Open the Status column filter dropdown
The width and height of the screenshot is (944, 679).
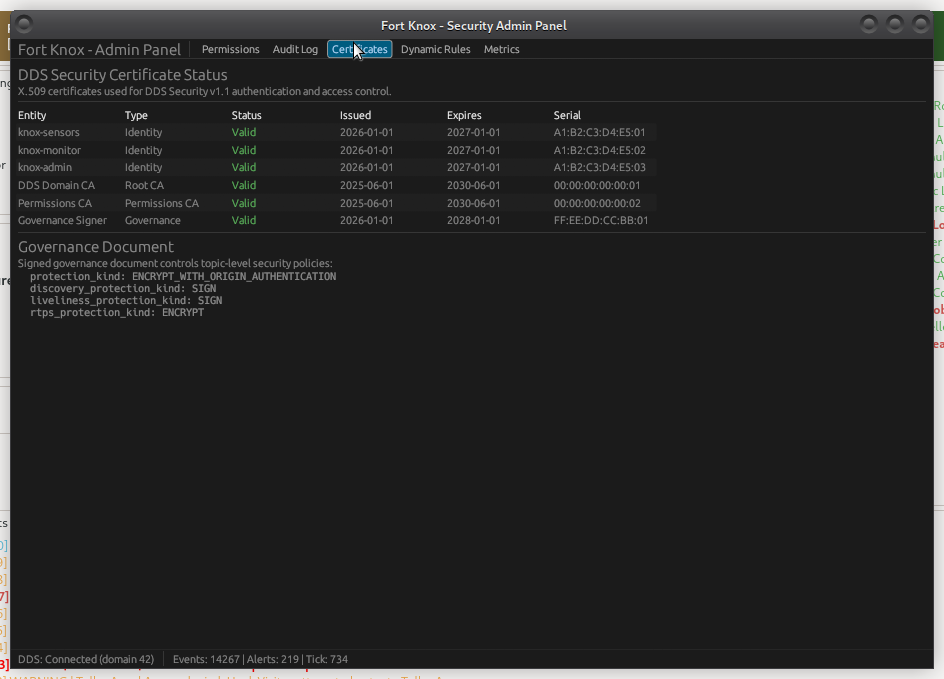click(244, 115)
